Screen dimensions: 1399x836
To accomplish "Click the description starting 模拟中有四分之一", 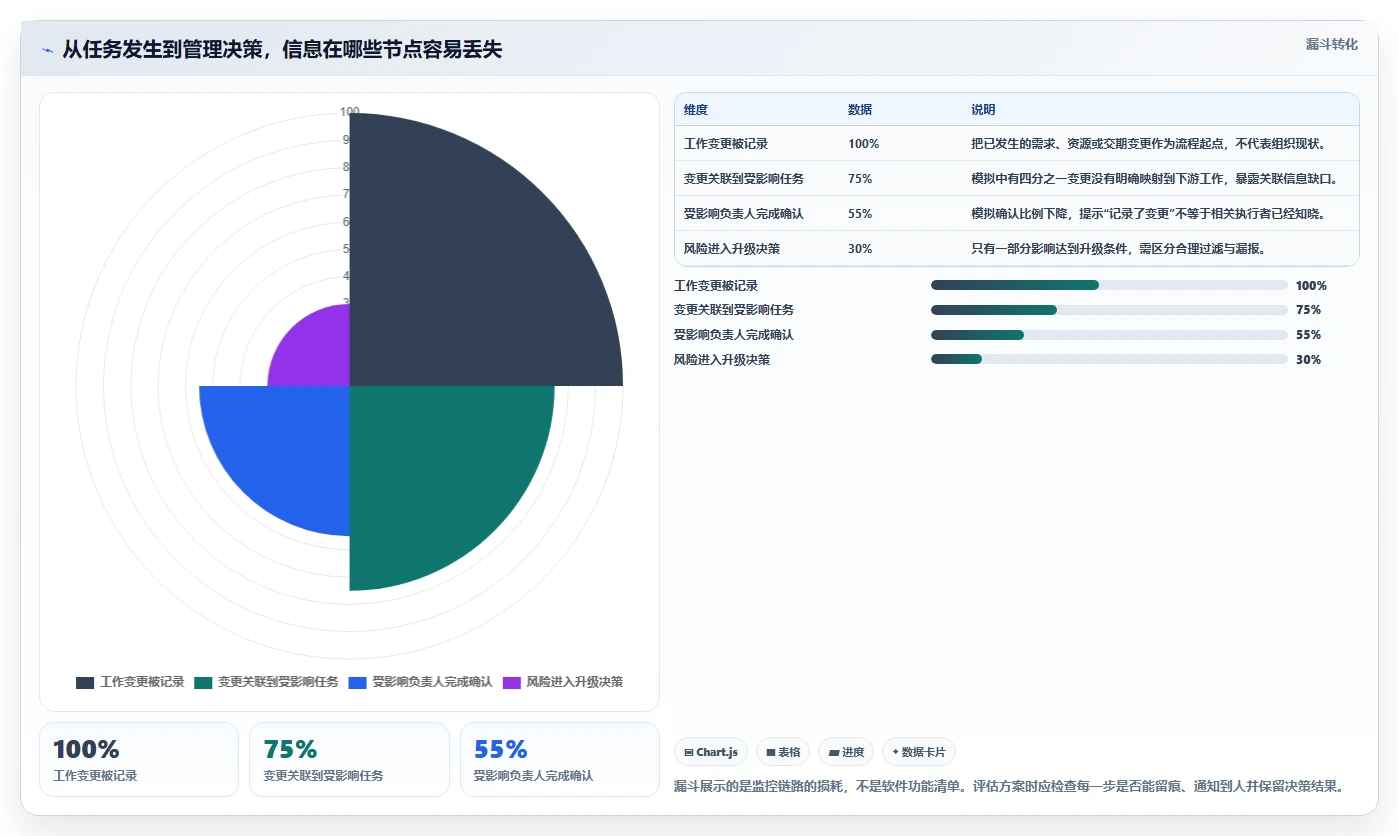I will (x=1154, y=179).
